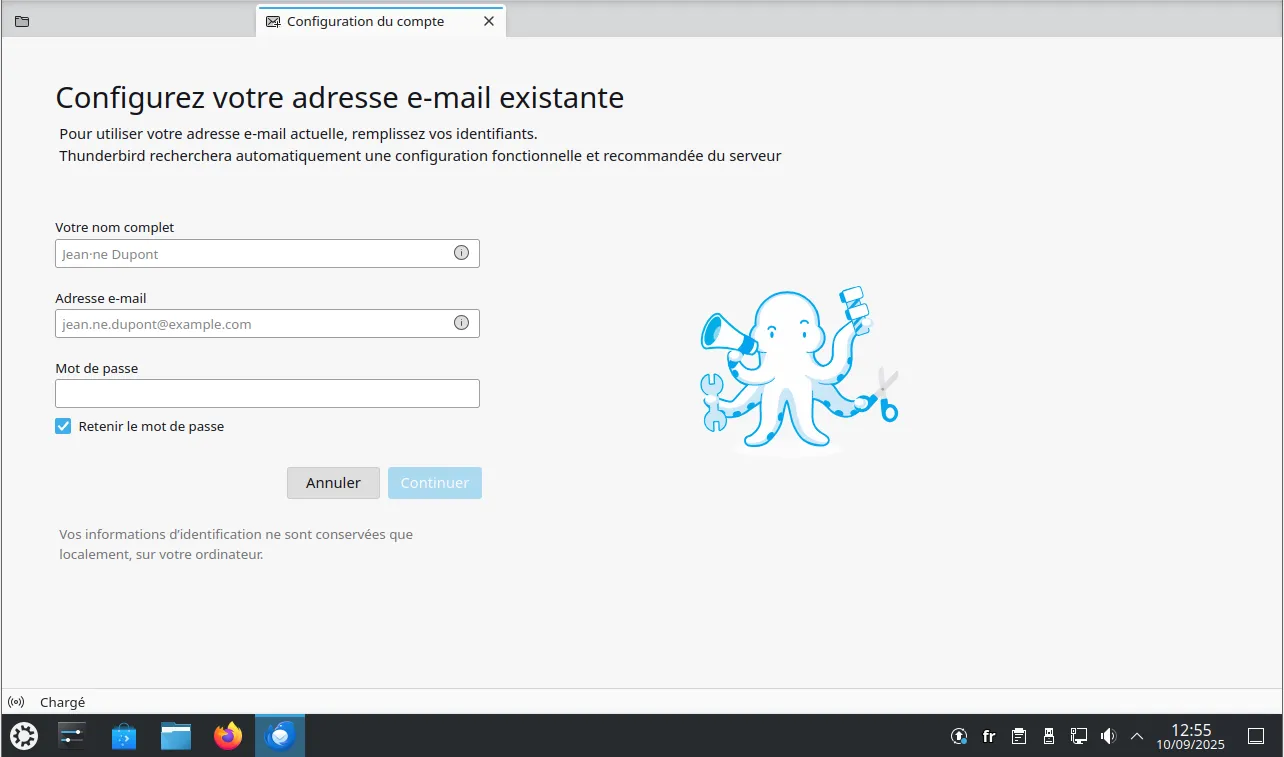
Task: Click the Continuer button
Action: coord(435,483)
